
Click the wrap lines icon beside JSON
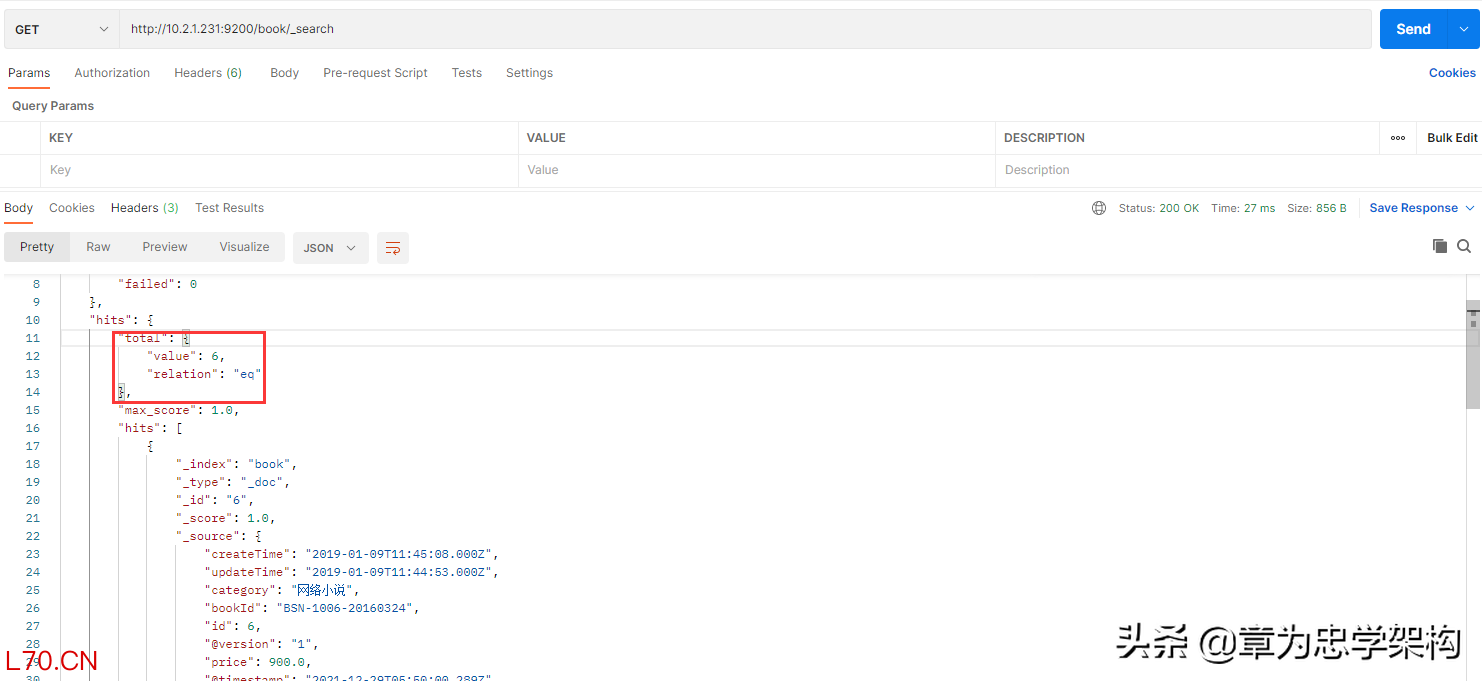click(393, 248)
